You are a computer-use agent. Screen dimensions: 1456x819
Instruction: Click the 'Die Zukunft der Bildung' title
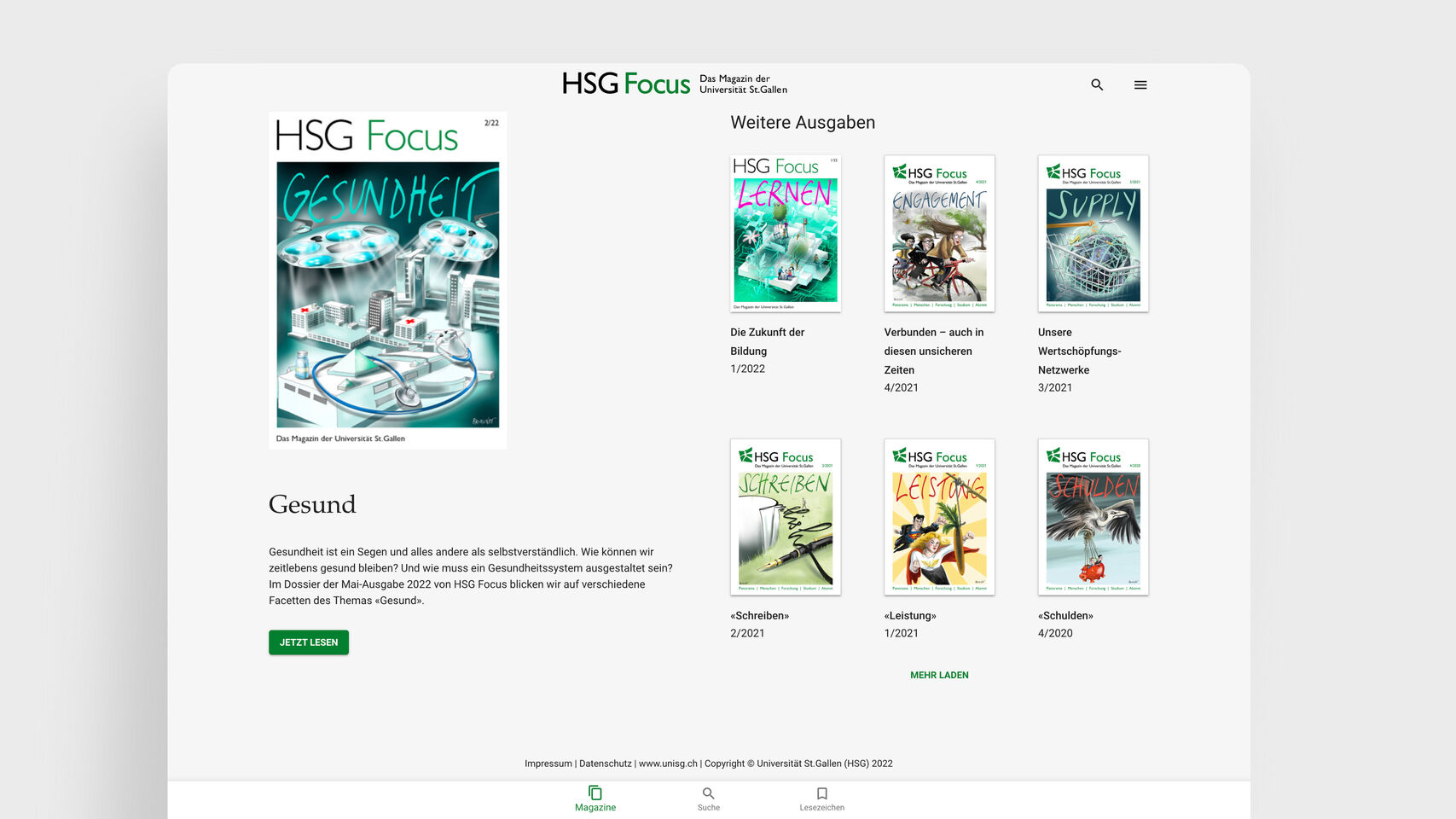[768, 341]
